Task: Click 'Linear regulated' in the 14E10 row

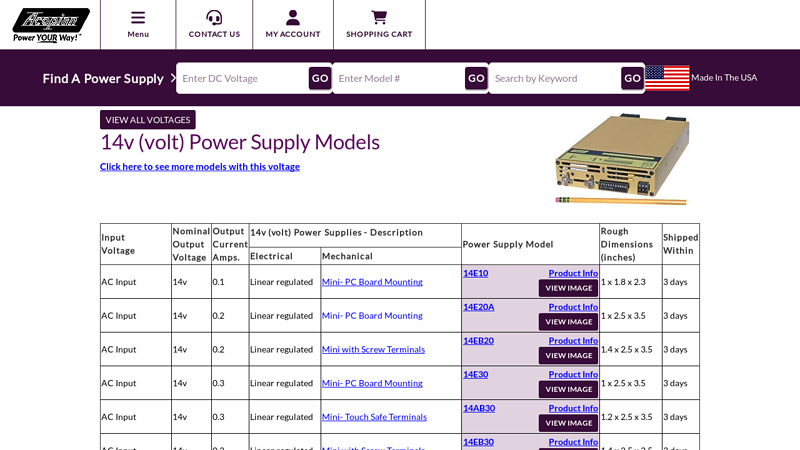Action: (281, 282)
